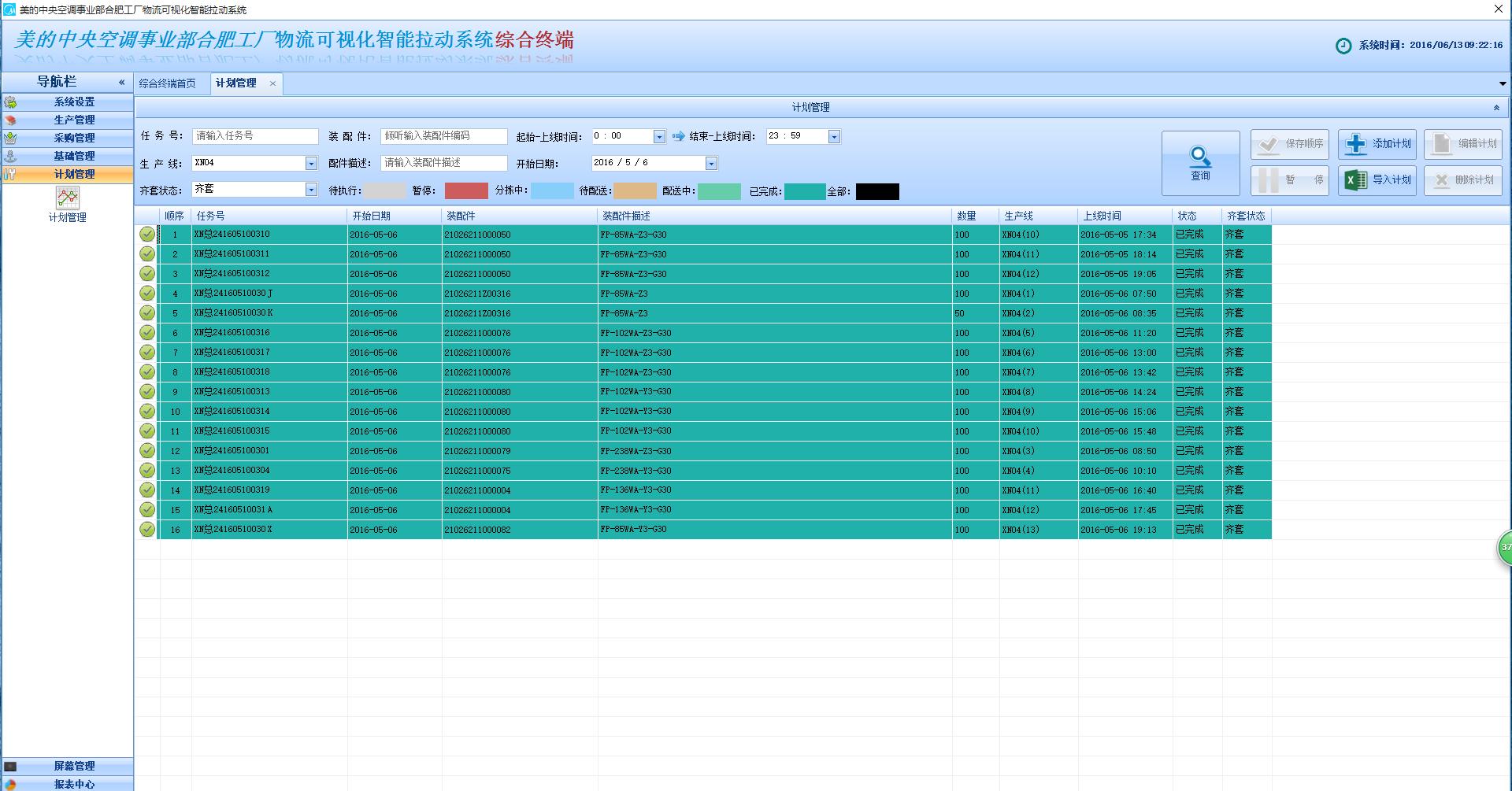This screenshot has height=791, width=1512.
Task: Click the 系统设置 gear icon
Action: click(x=10, y=102)
